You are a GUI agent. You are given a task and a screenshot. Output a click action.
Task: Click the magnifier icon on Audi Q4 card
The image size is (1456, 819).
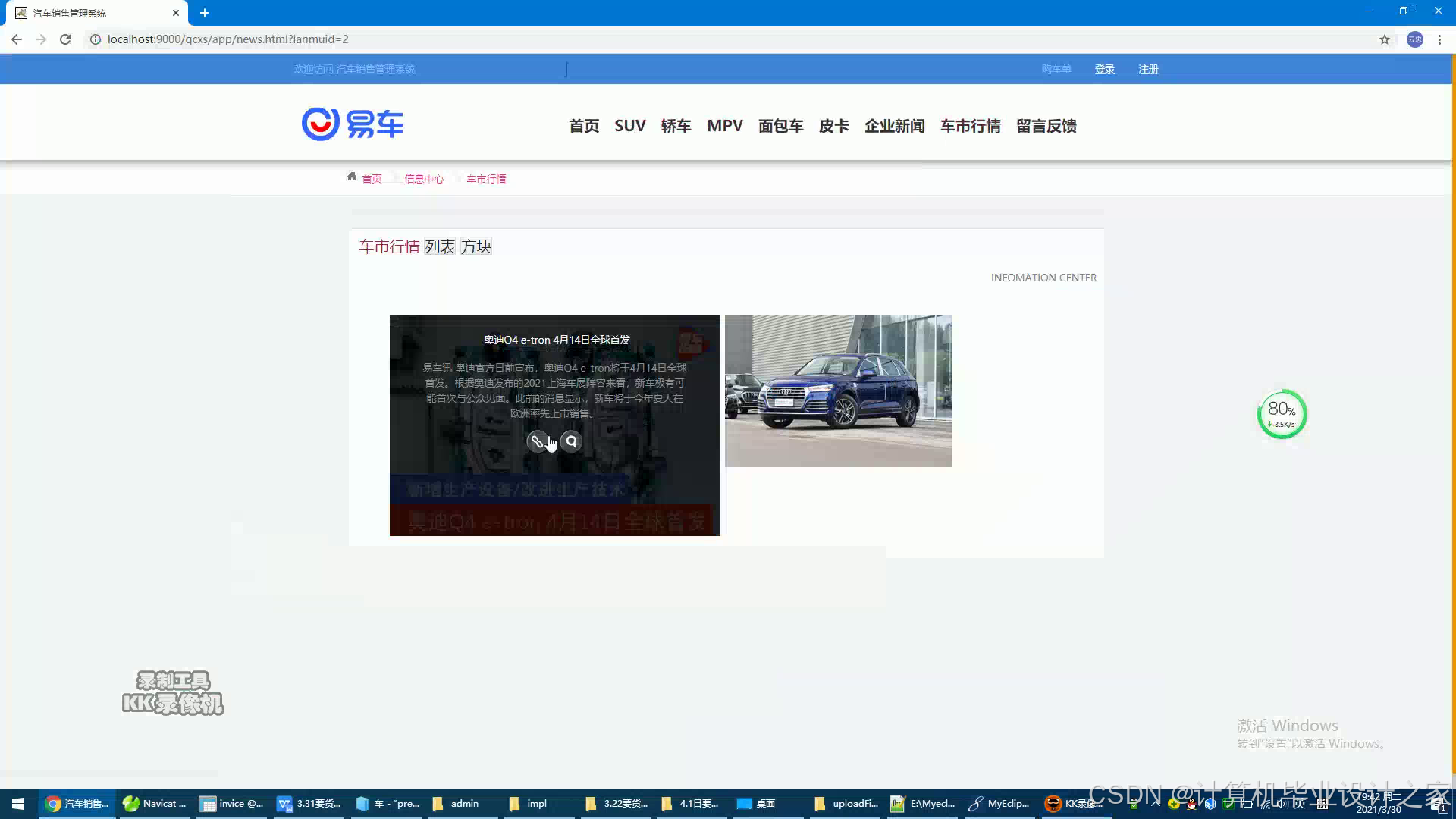[572, 441]
